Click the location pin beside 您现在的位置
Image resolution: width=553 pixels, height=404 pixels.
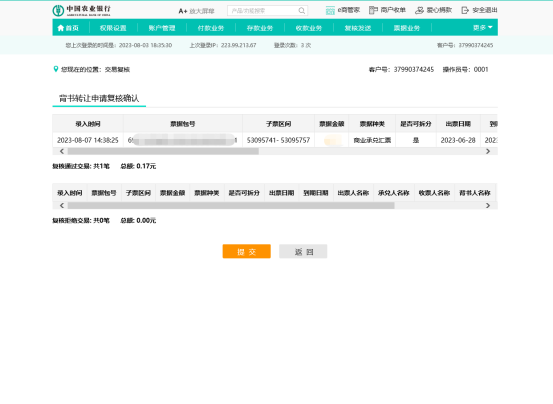tap(55, 69)
